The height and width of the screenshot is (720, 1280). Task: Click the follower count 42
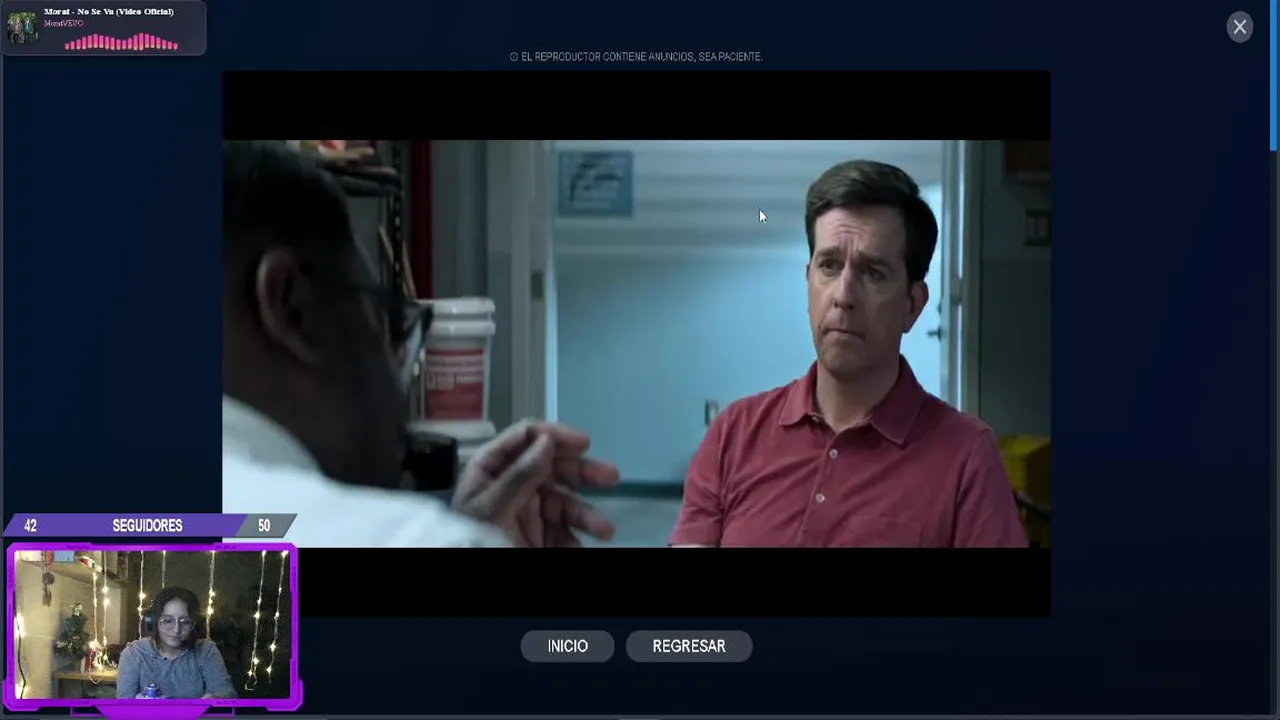[x=30, y=526]
